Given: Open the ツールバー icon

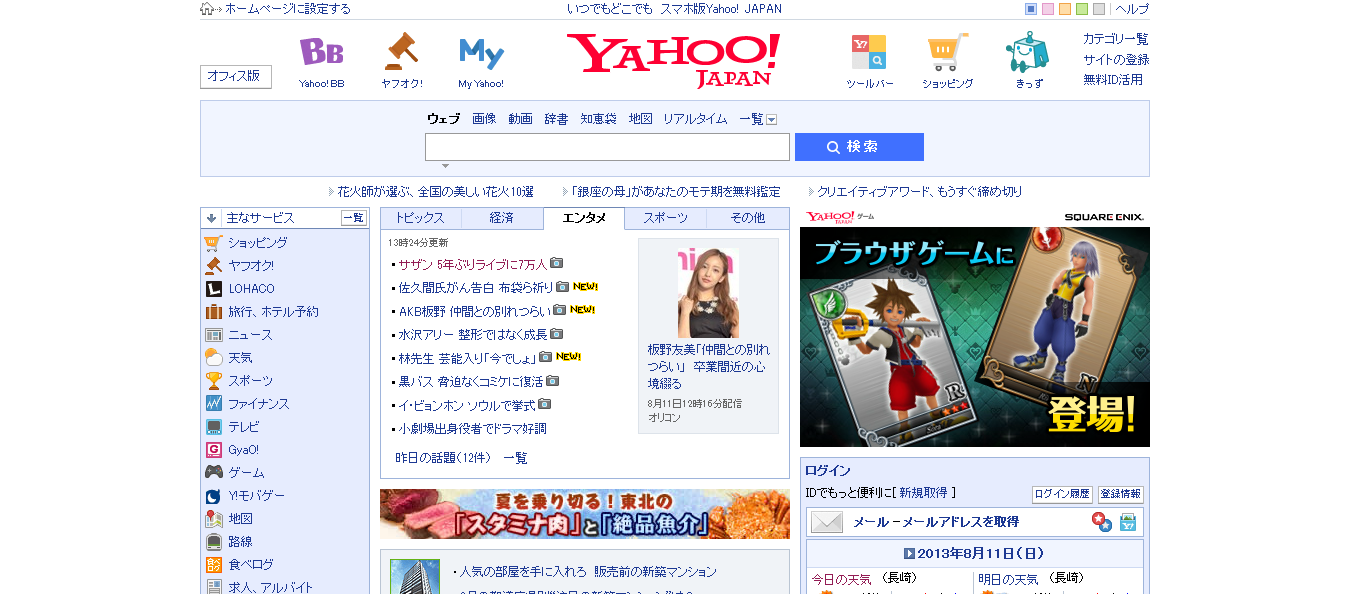Looking at the screenshot, I should [869, 51].
